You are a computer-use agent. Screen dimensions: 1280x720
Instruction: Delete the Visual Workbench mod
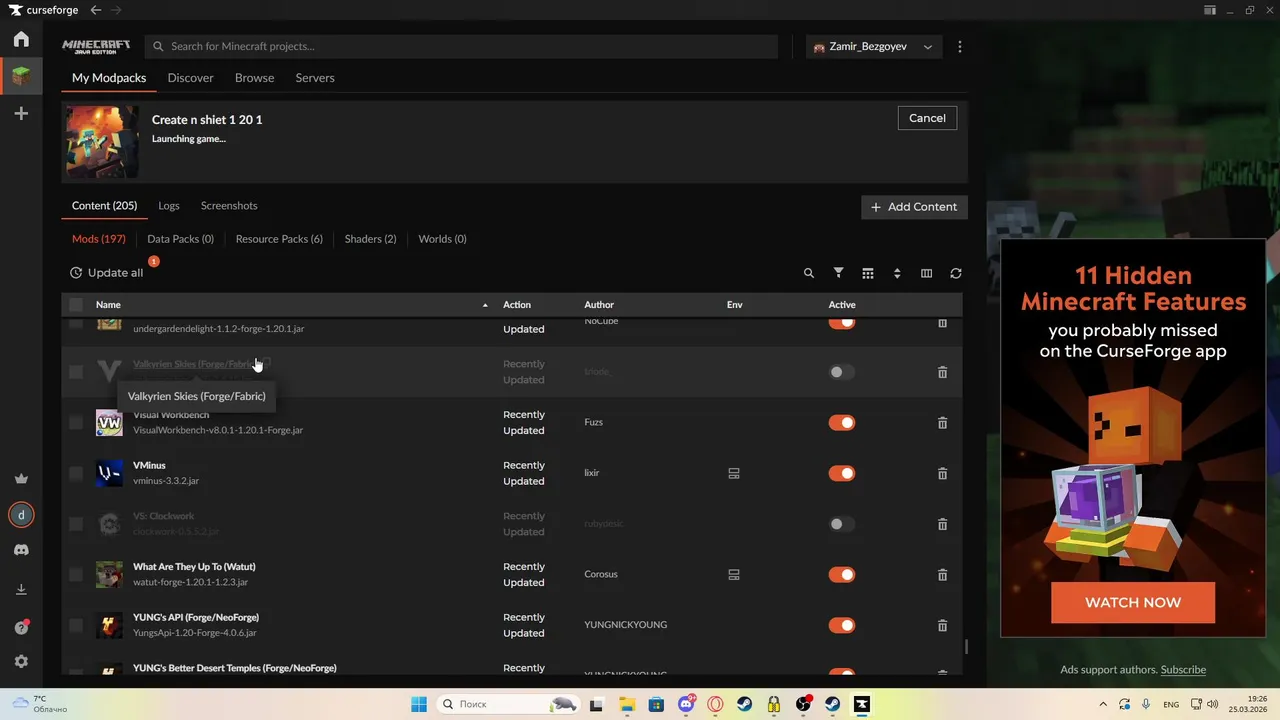click(942, 423)
